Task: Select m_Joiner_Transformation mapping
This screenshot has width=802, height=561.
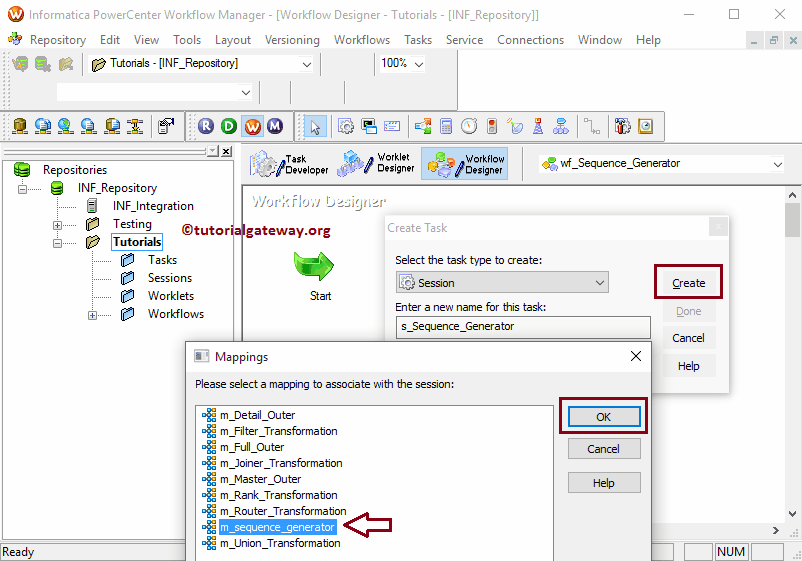Action: 281,463
